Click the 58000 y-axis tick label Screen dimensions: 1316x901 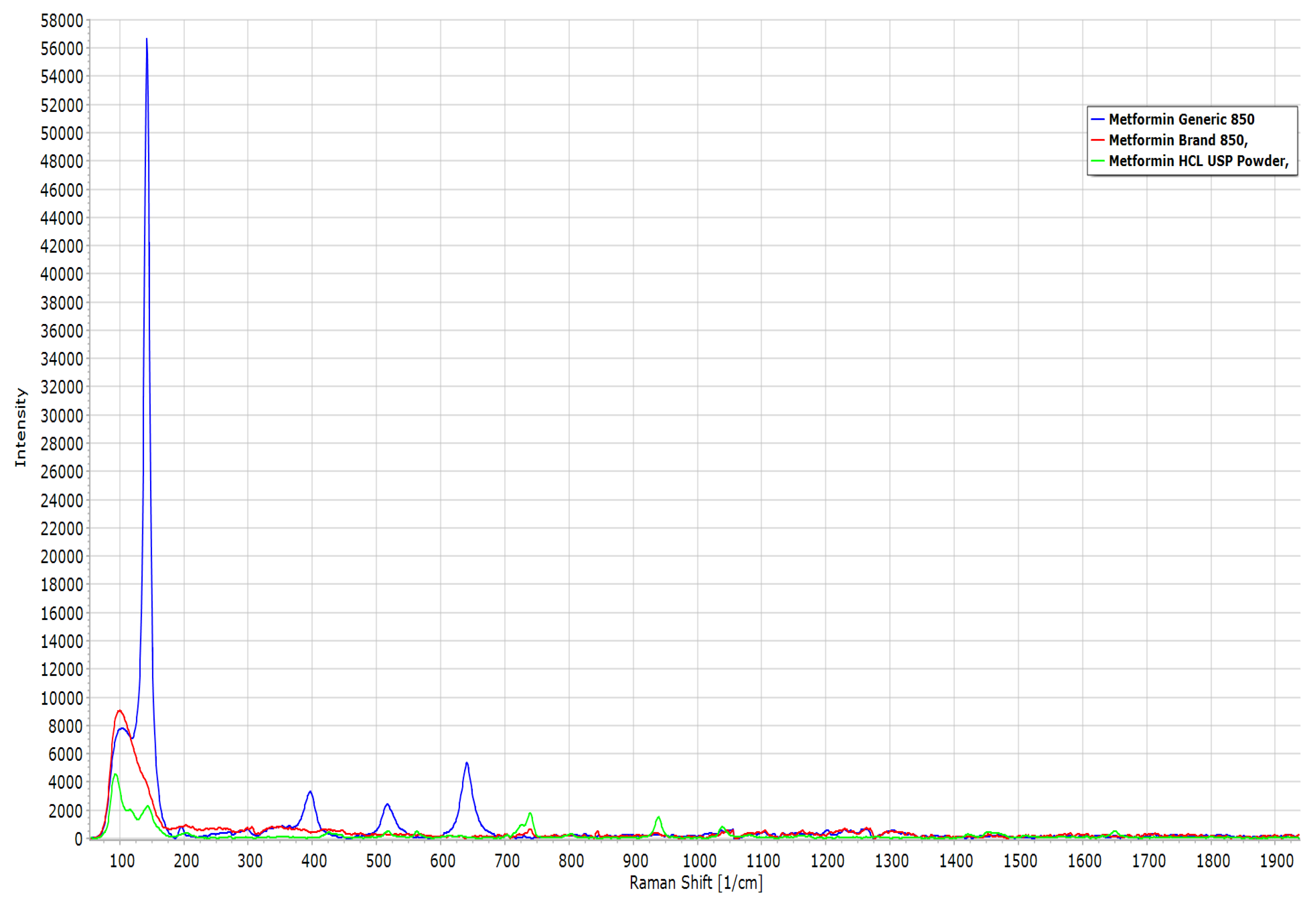click(x=62, y=21)
